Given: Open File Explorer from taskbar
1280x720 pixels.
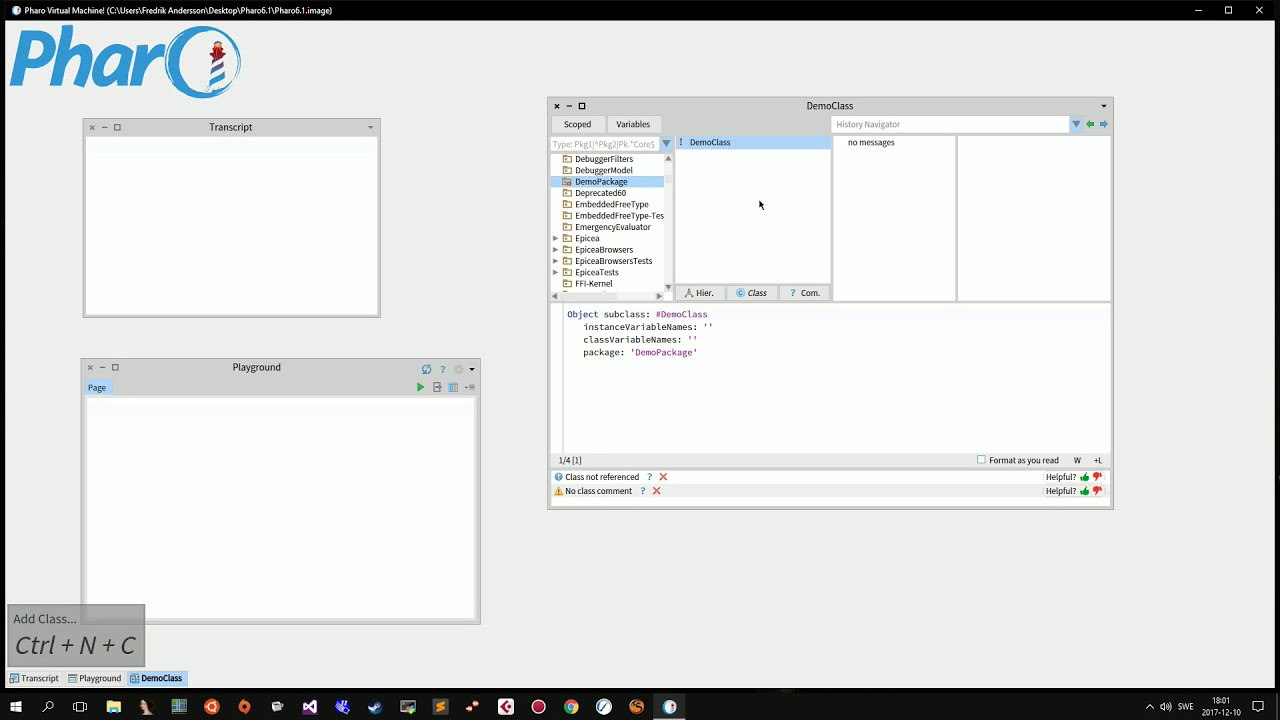Looking at the screenshot, I should [113, 707].
